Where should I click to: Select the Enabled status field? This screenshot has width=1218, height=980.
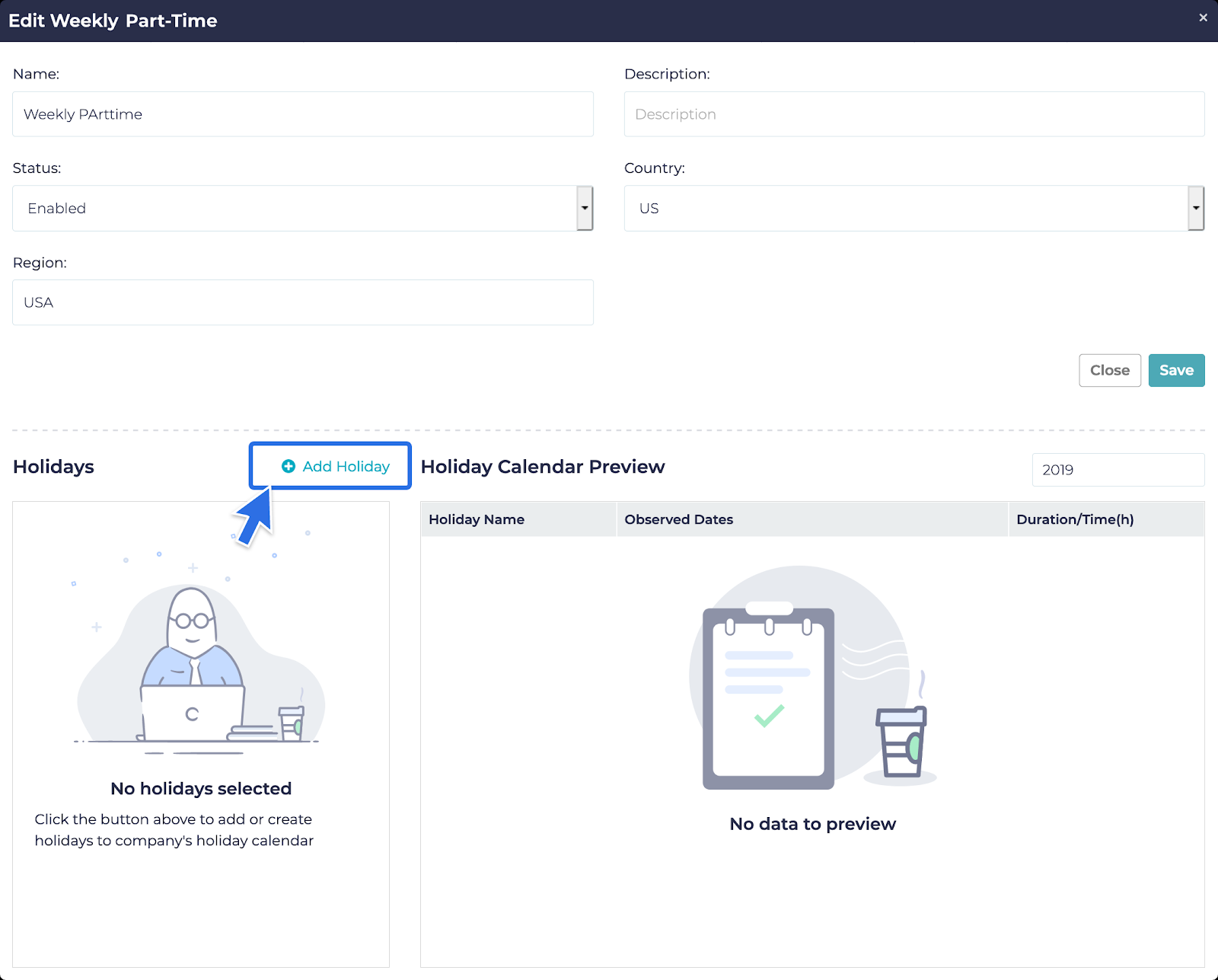pyautogui.click(x=294, y=208)
